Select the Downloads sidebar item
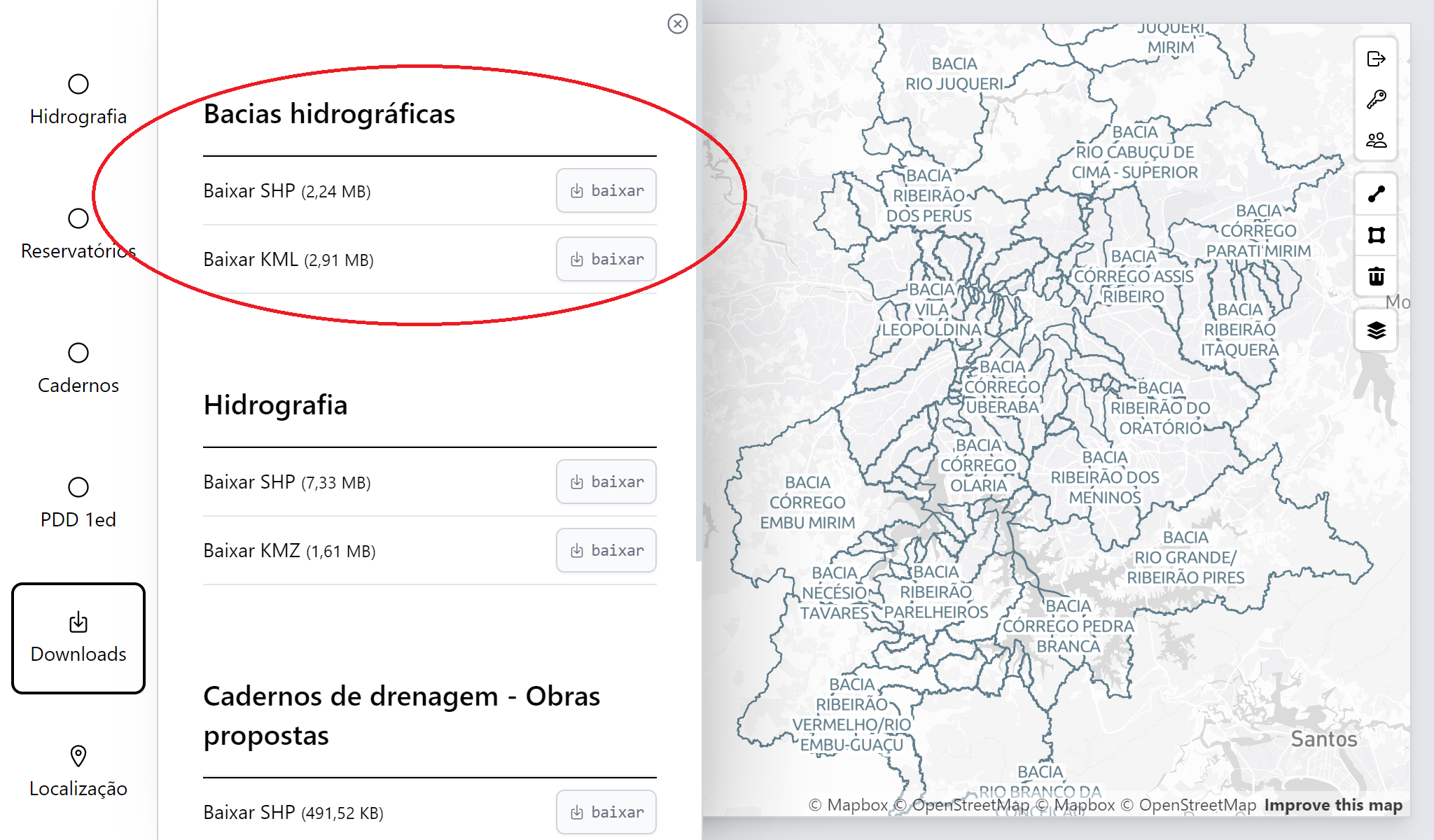Image resolution: width=1434 pixels, height=840 pixels. tap(78, 638)
